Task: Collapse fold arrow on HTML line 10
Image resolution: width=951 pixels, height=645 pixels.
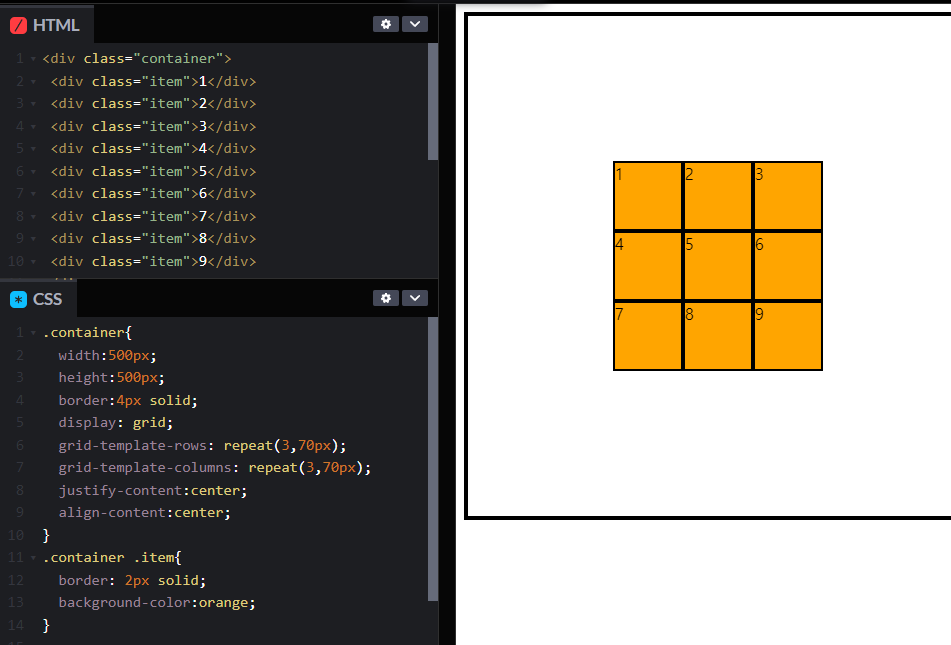Action: point(33,262)
